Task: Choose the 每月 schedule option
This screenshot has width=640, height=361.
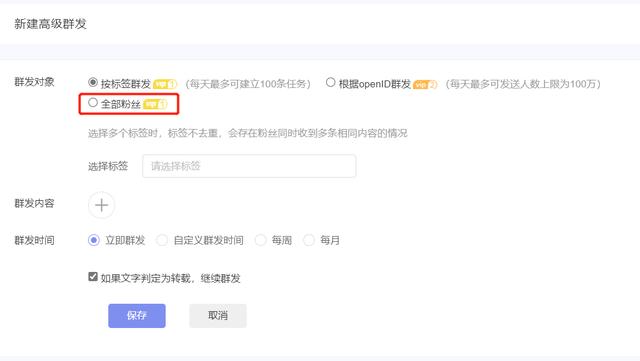Action: click(x=309, y=240)
